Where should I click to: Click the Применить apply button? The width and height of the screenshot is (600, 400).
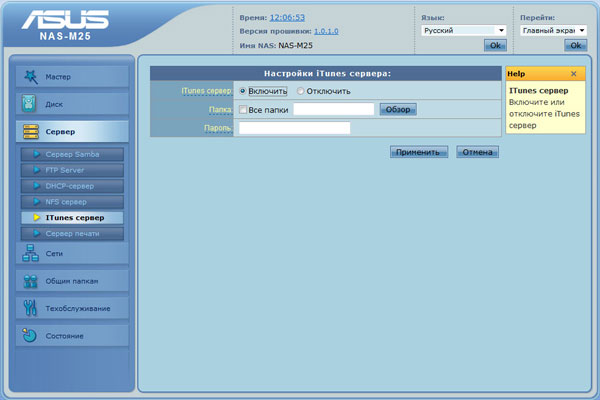(419, 152)
